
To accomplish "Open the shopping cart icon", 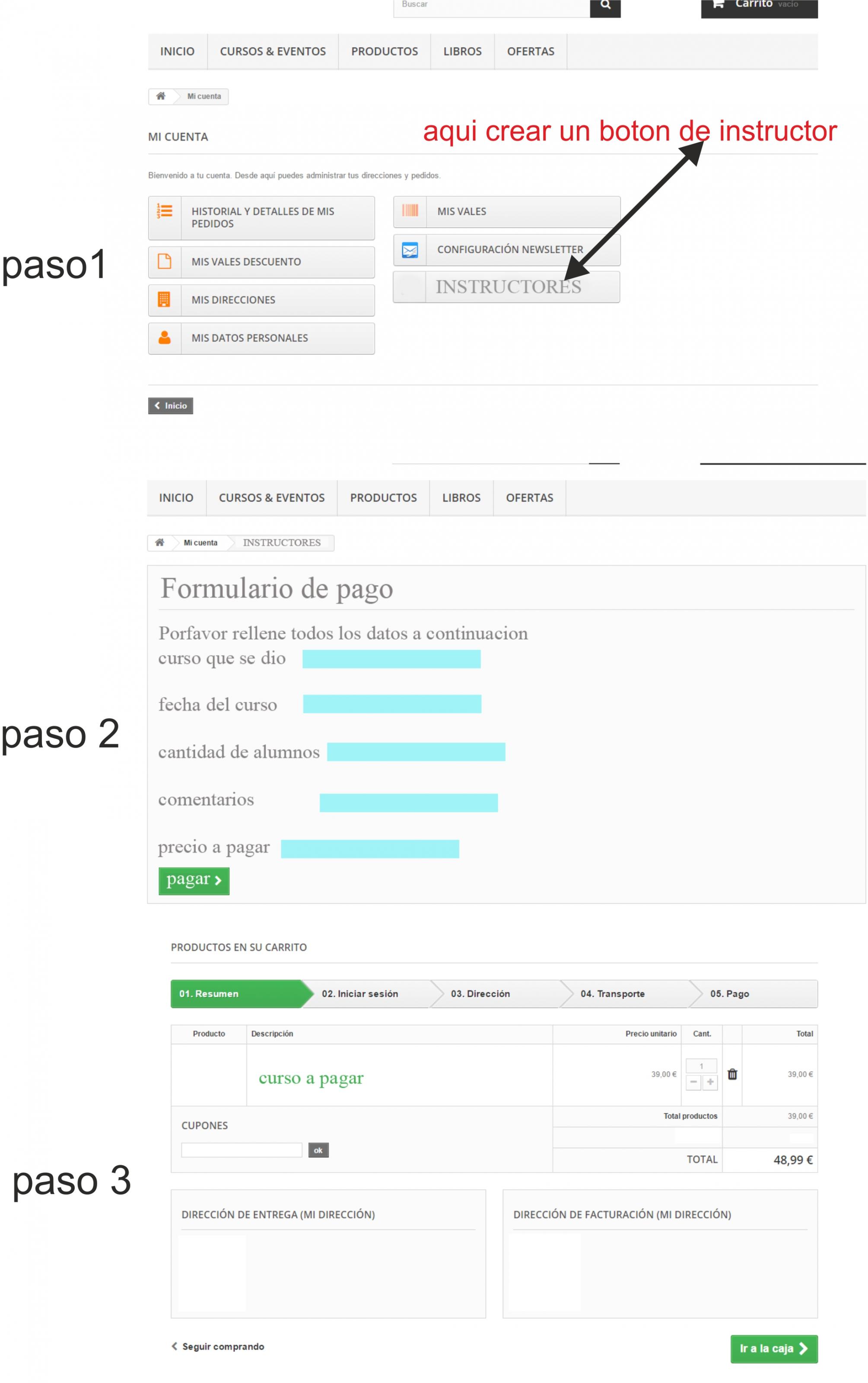I will [718, 5].
